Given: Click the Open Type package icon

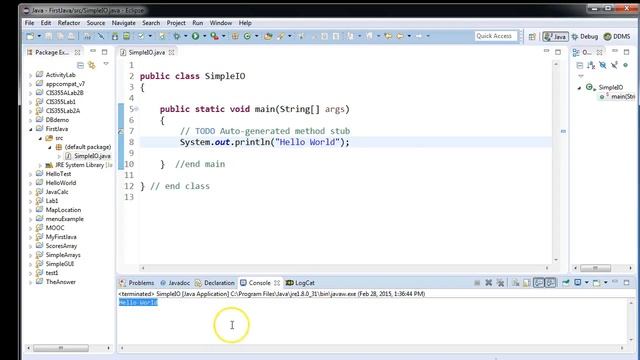Looking at the screenshot, I should click(268, 36).
